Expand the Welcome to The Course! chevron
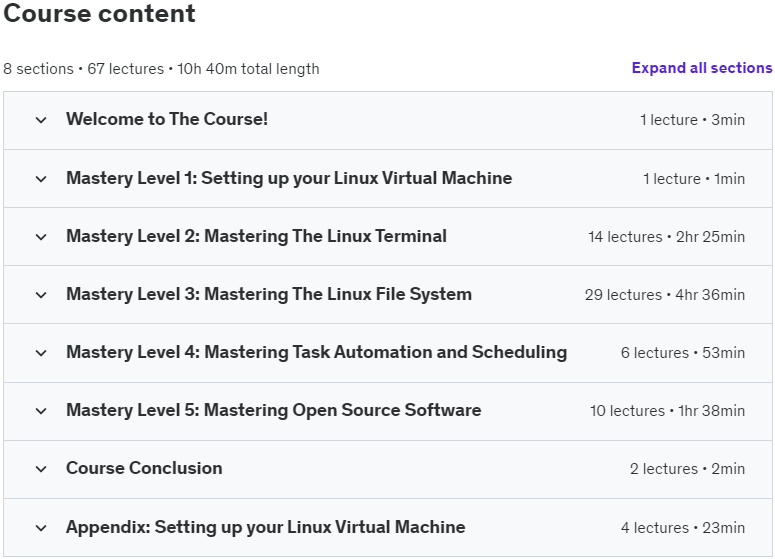Viewport: 775px width, 559px height. (x=41, y=120)
